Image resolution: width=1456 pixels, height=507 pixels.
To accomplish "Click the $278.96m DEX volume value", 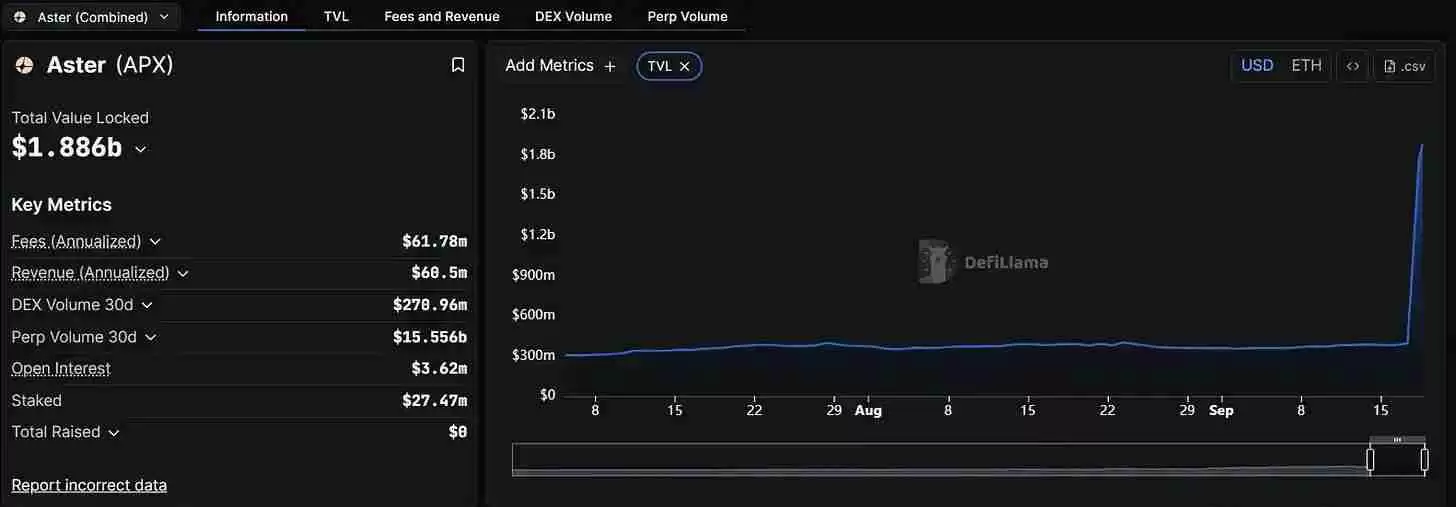I will (x=430, y=305).
